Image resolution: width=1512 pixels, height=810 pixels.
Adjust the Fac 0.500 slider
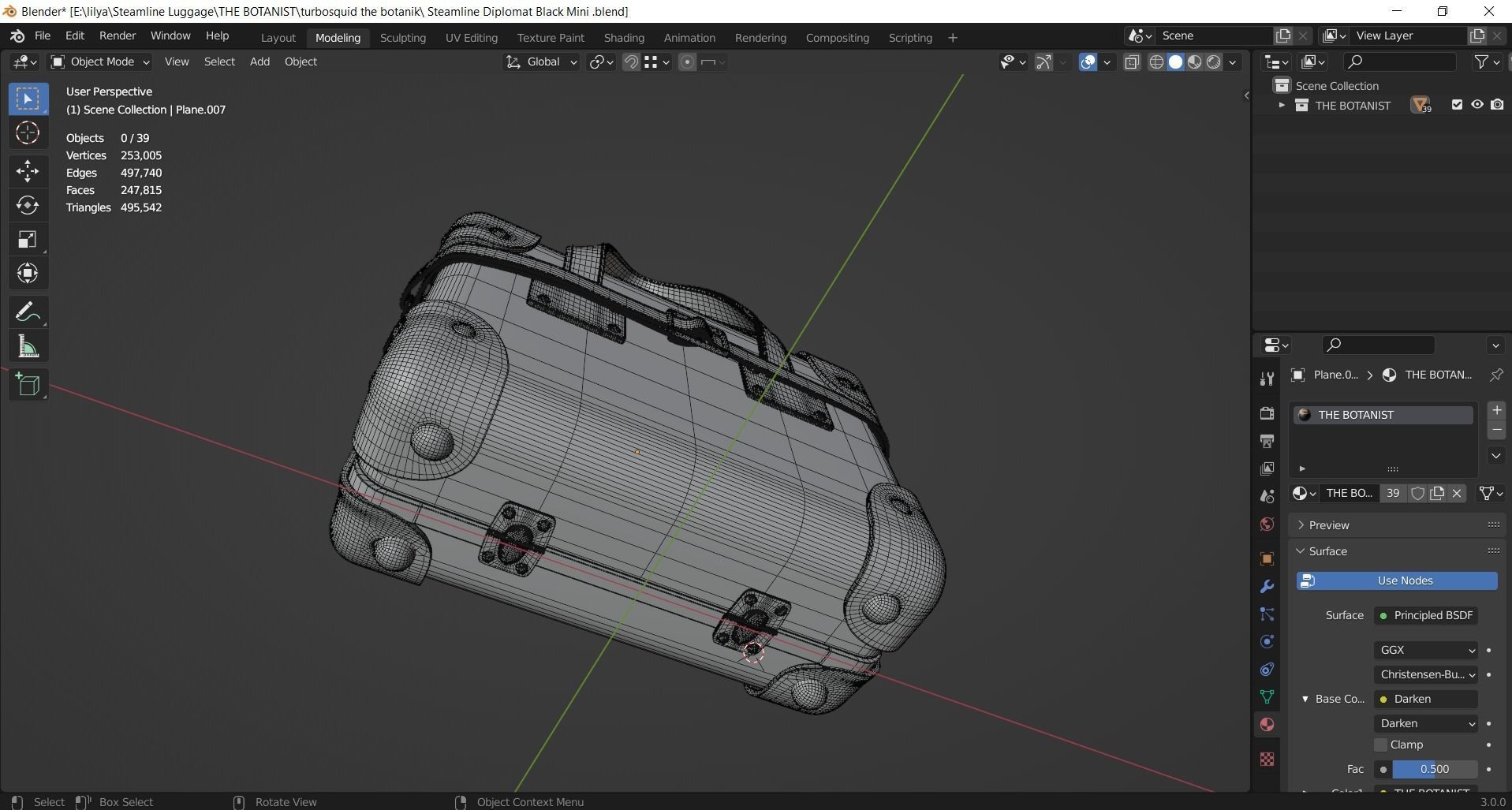pos(1434,769)
